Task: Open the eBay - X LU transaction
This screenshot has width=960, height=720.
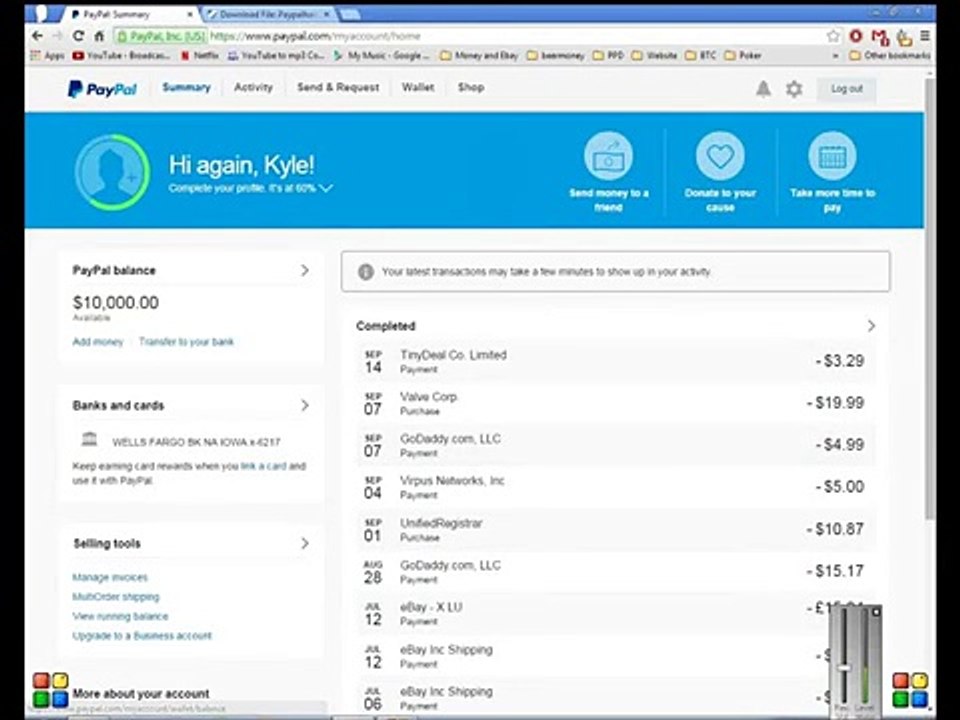Action: tap(616, 613)
